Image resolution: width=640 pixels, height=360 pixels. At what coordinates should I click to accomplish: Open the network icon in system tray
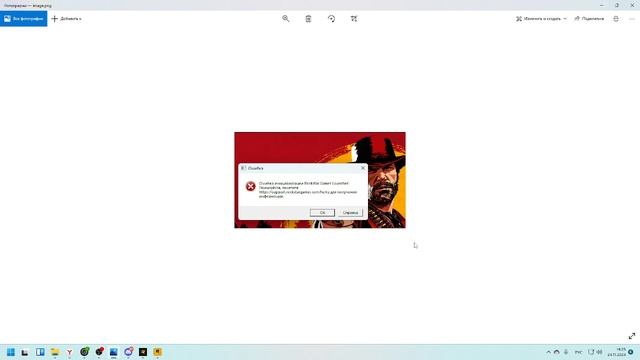(591, 352)
